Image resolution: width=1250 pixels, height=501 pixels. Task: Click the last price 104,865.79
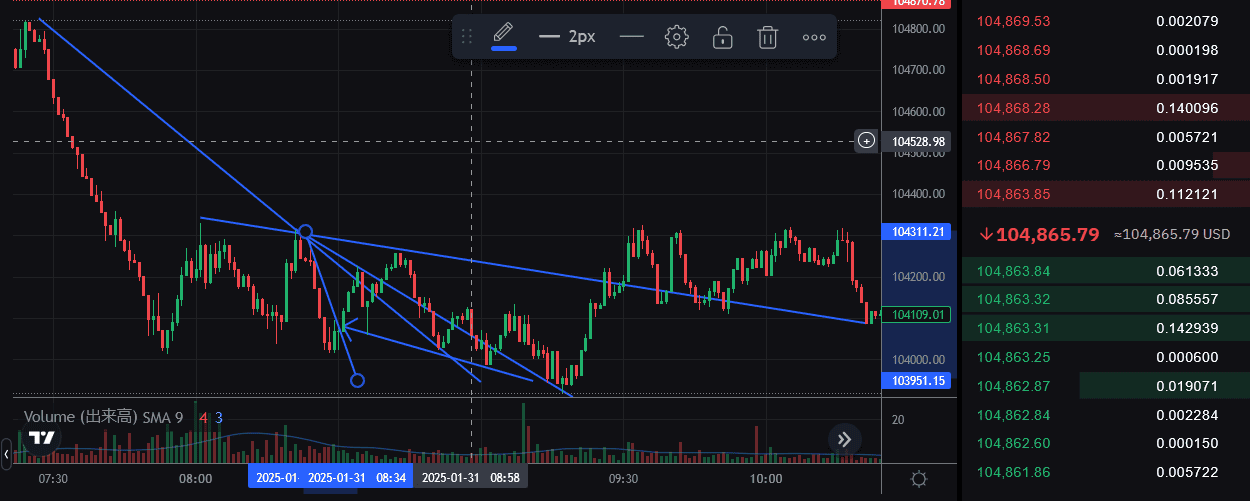tap(1046, 234)
